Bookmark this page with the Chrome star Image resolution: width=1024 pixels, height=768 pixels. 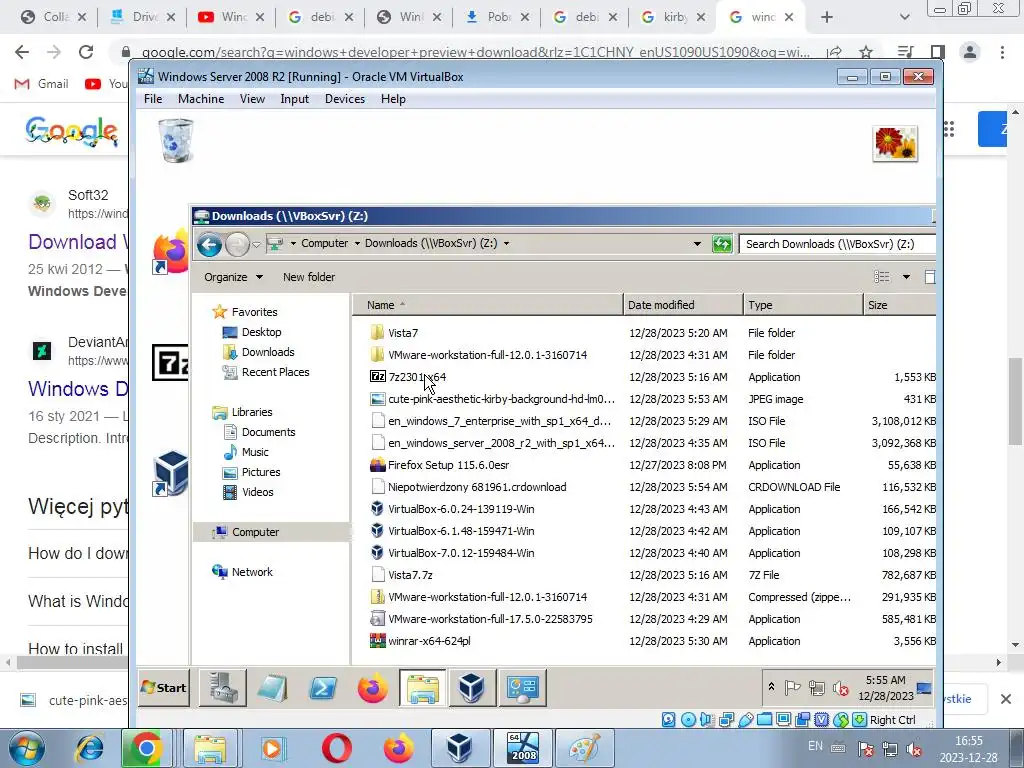pyautogui.click(x=866, y=52)
